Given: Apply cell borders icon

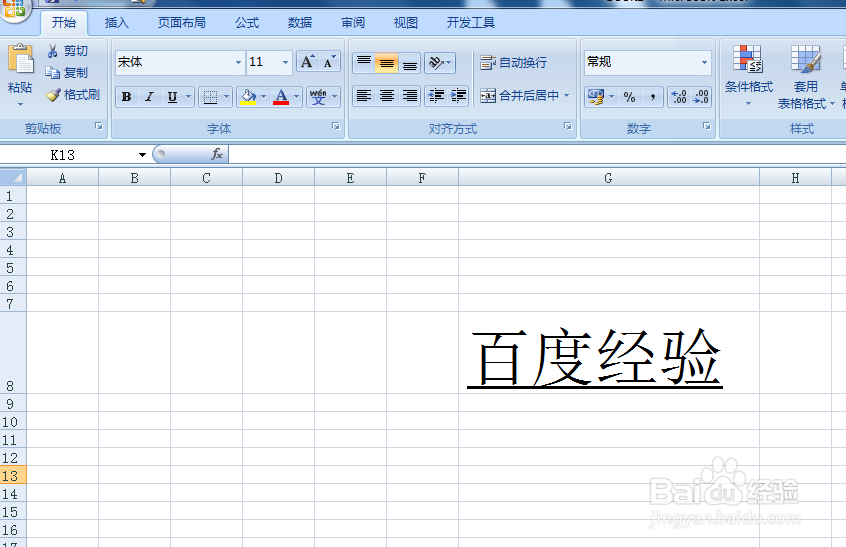Looking at the screenshot, I should click(x=210, y=97).
